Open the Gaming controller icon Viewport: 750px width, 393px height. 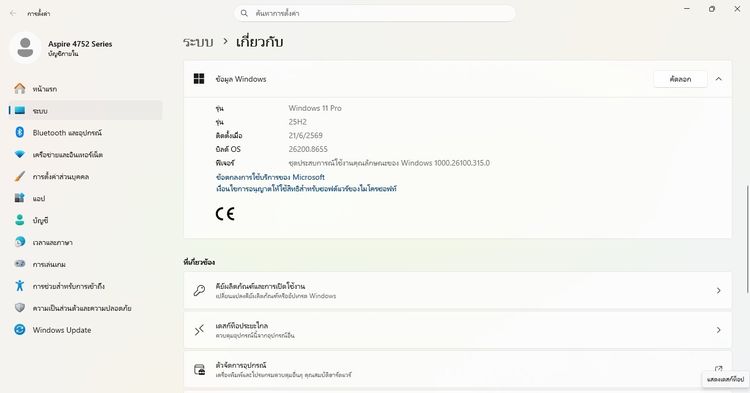pos(20,264)
